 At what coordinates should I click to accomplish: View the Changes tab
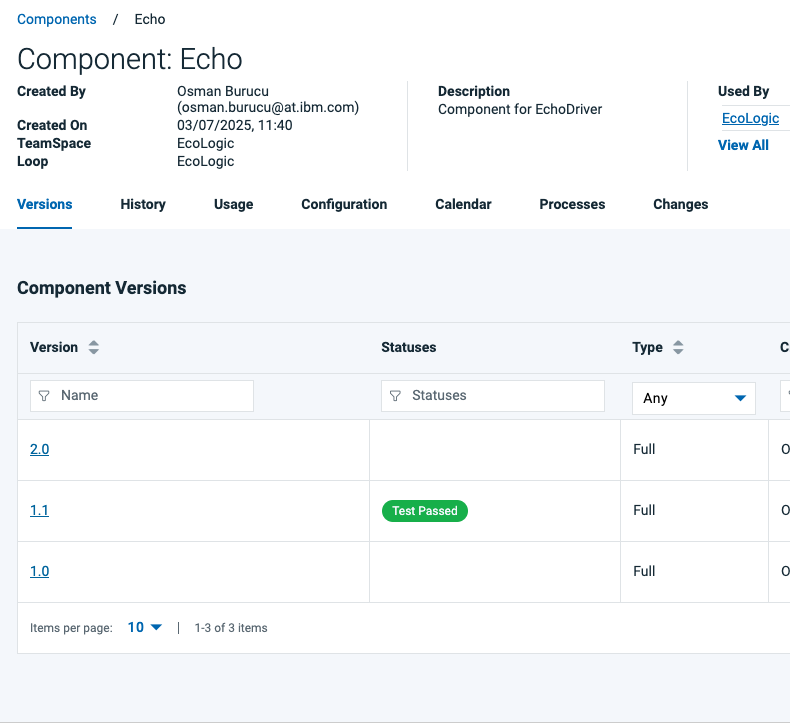(x=681, y=204)
